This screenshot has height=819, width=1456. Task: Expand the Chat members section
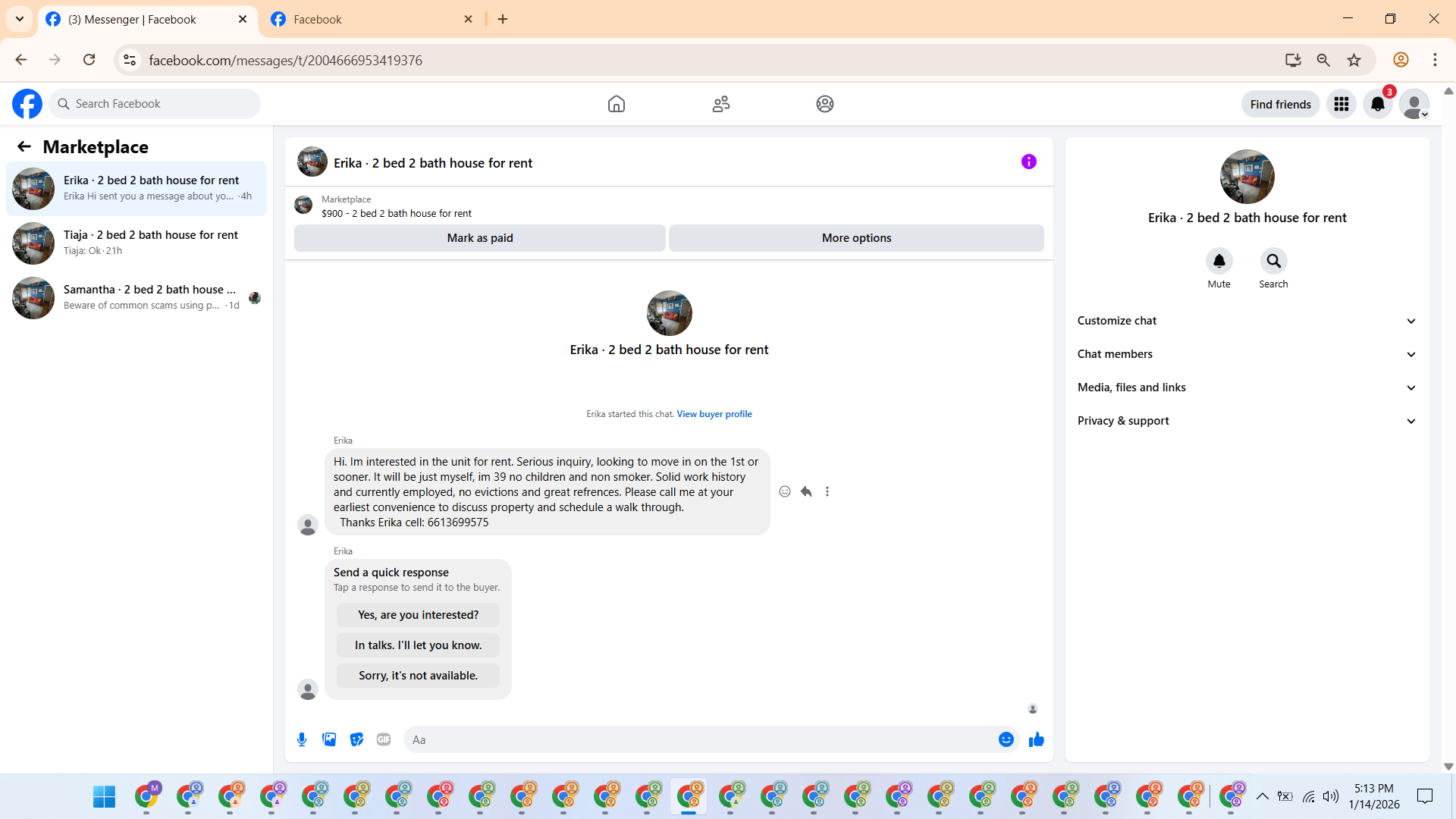pos(1247,354)
